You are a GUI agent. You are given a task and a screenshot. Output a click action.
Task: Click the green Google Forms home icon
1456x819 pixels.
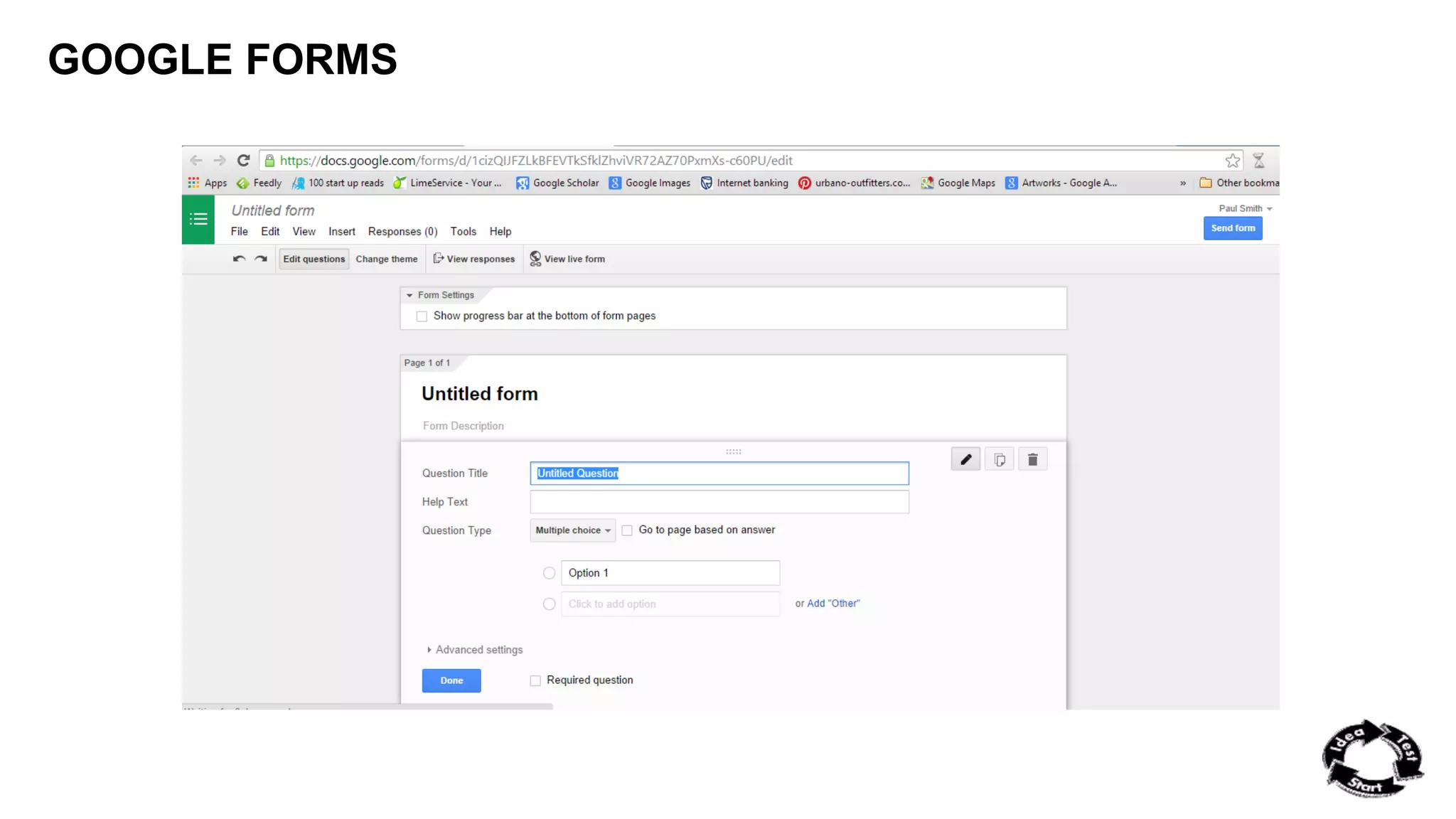[198, 219]
